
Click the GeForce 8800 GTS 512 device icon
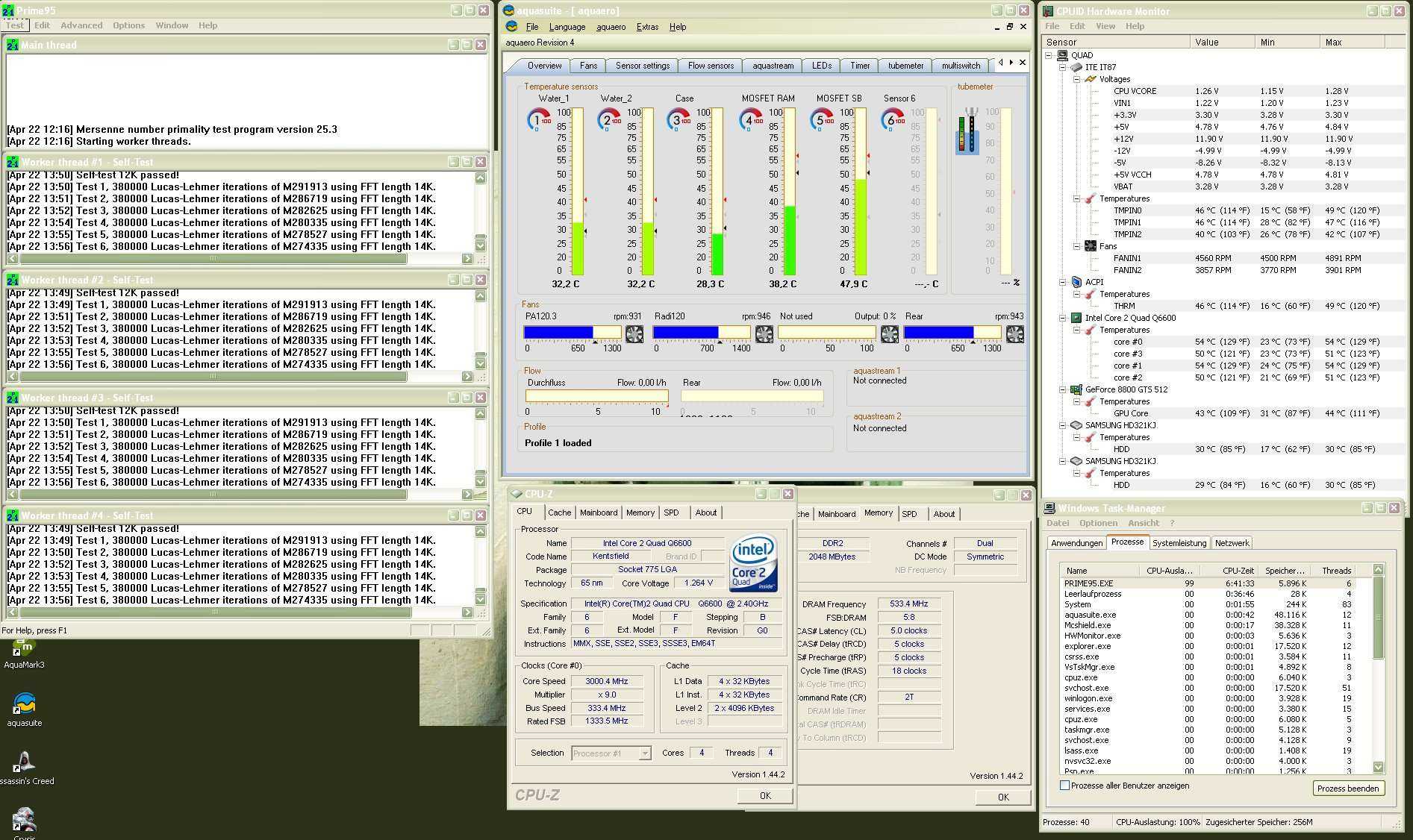pos(1076,389)
